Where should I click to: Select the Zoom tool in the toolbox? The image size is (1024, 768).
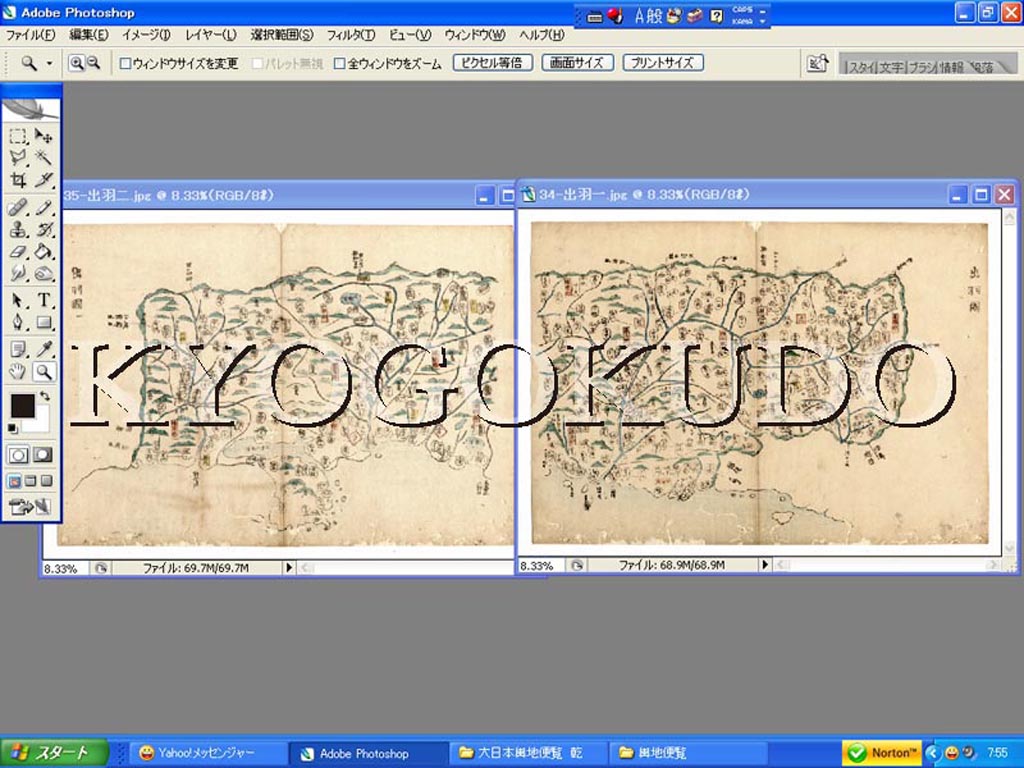pyautogui.click(x=43, y=372)
